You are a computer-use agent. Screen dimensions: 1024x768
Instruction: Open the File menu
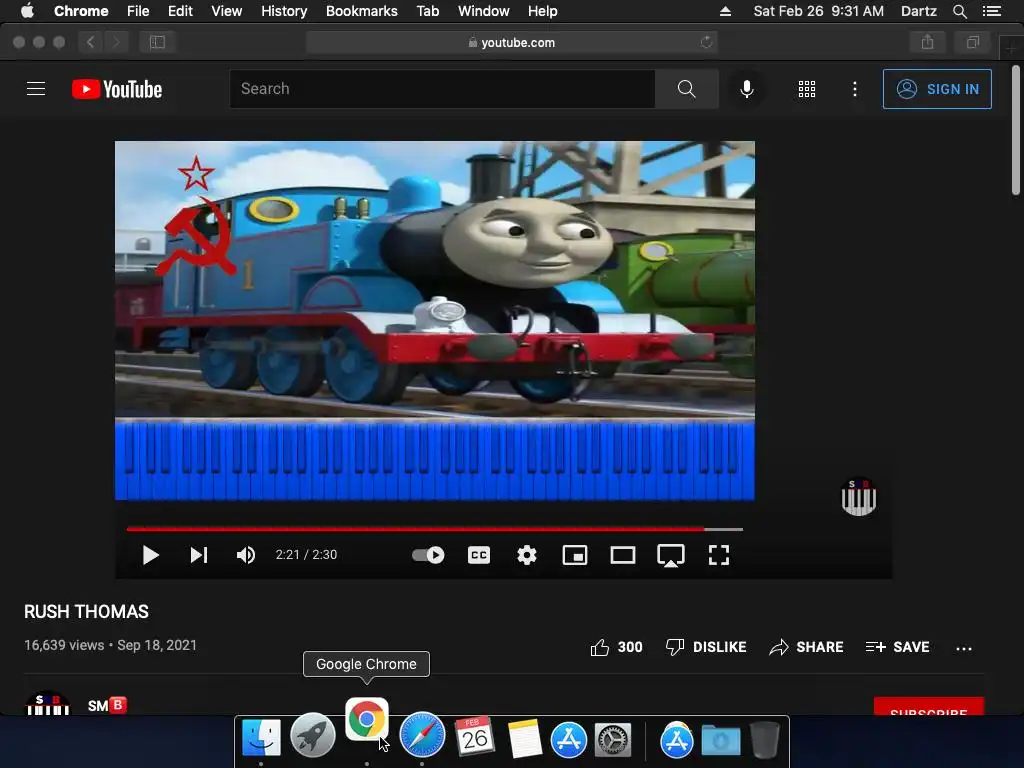(x=138, y=11)
